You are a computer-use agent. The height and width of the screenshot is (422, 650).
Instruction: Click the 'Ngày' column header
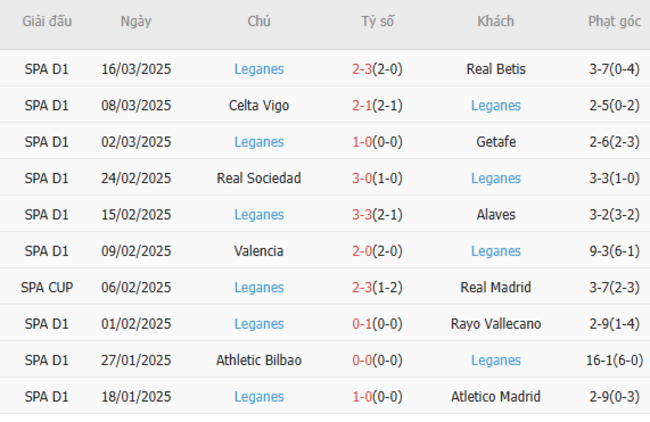click(136, 21)
